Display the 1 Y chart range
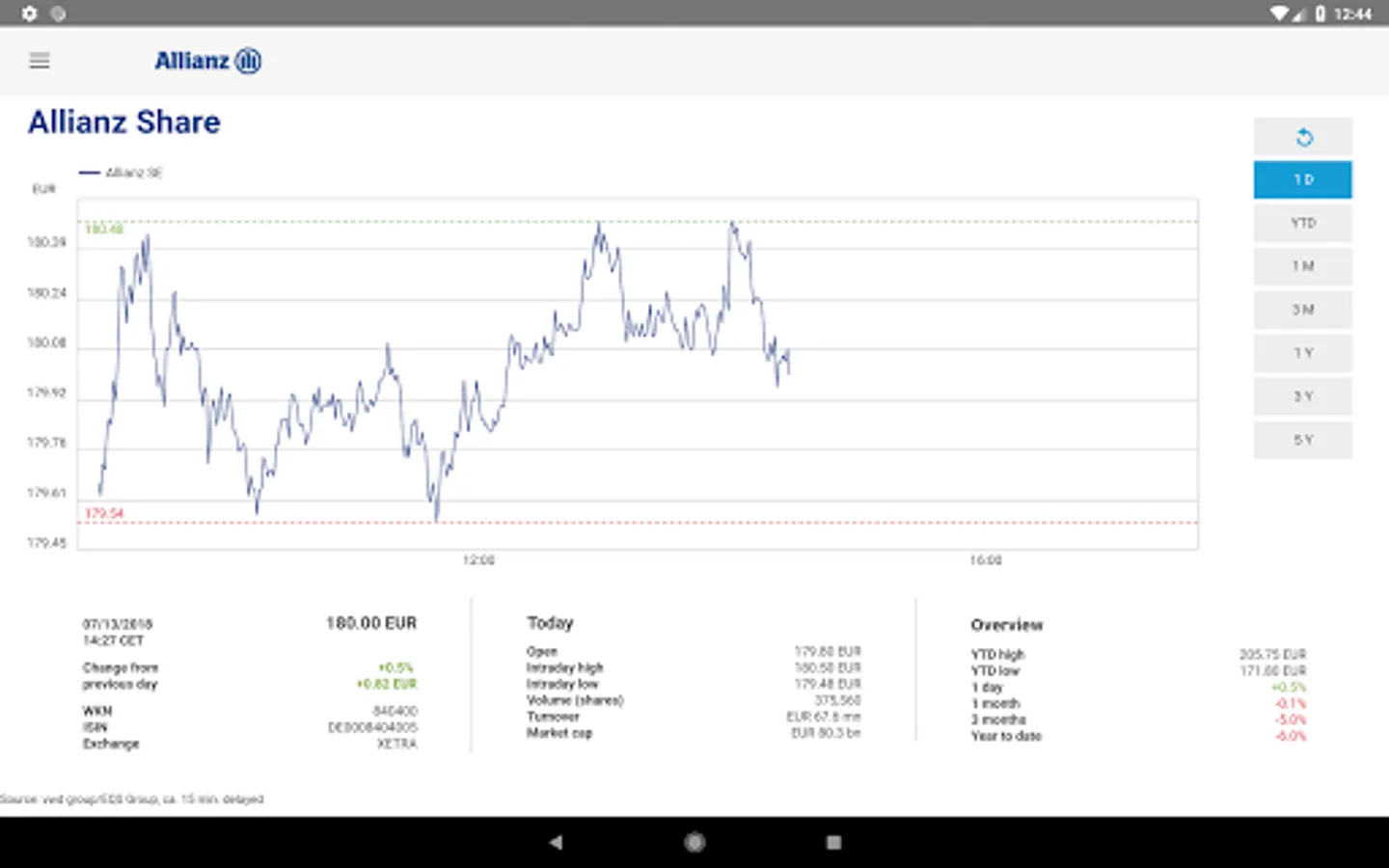Viewport: 1389px width, 868px height. (1303, 353)
